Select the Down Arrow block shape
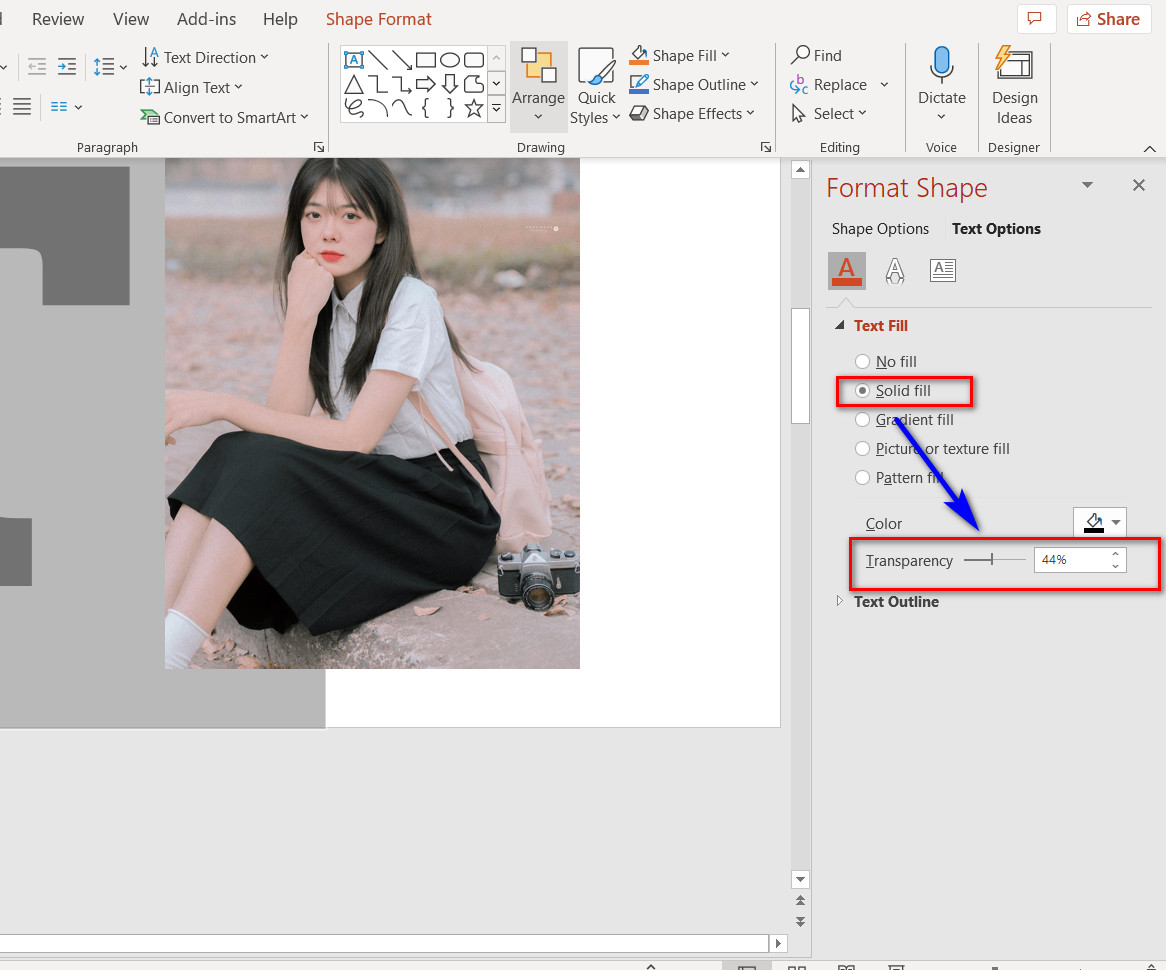The image size is (1166, 970). [450, 84]
